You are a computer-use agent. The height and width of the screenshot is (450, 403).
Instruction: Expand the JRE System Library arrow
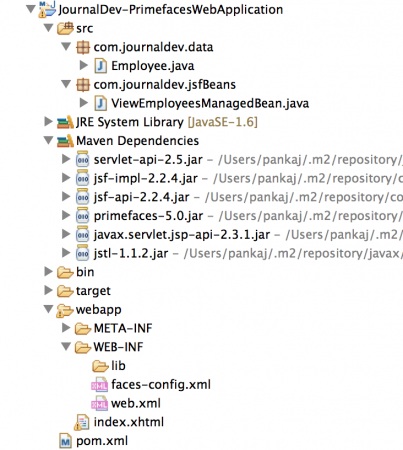point(49,122)
